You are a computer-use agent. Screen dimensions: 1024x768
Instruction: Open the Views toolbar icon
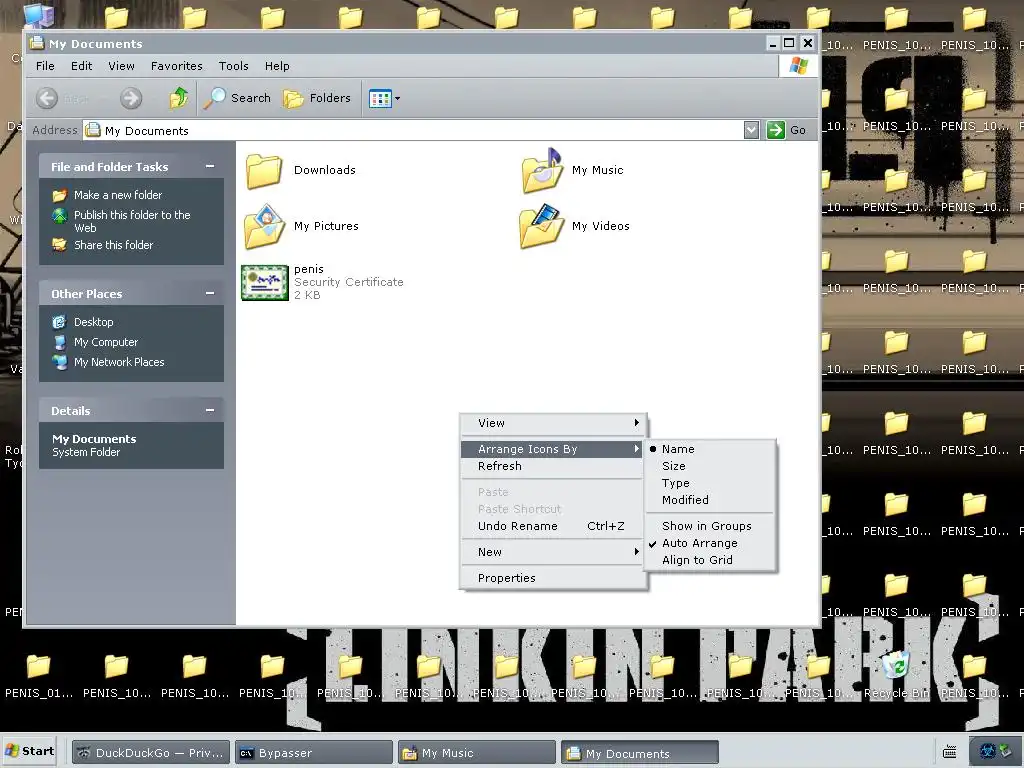380,99
